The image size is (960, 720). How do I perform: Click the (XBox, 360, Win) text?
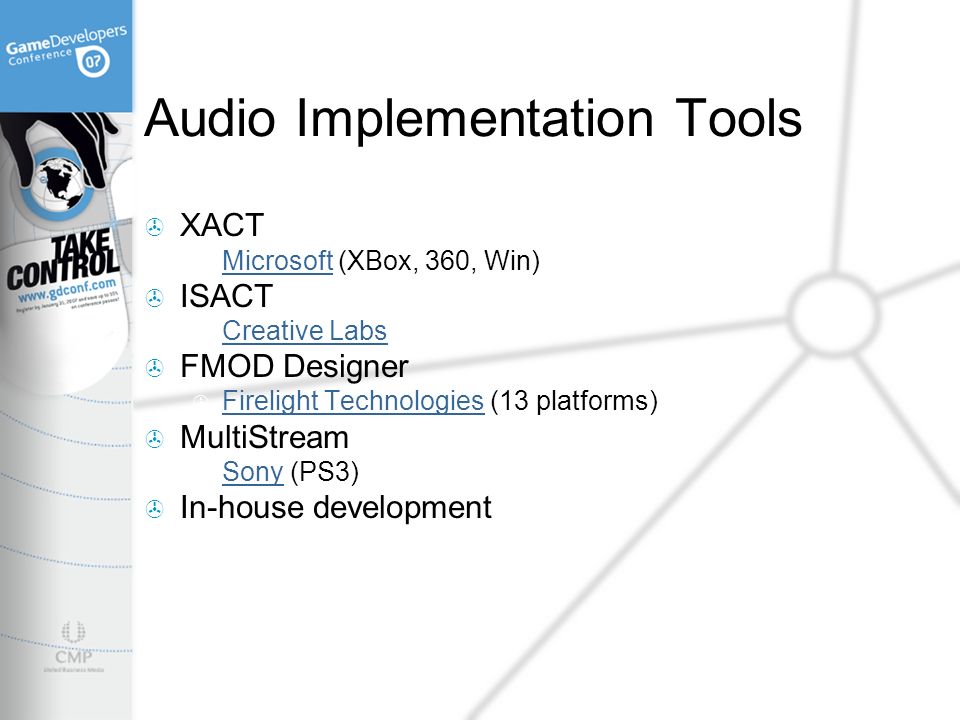439,261
